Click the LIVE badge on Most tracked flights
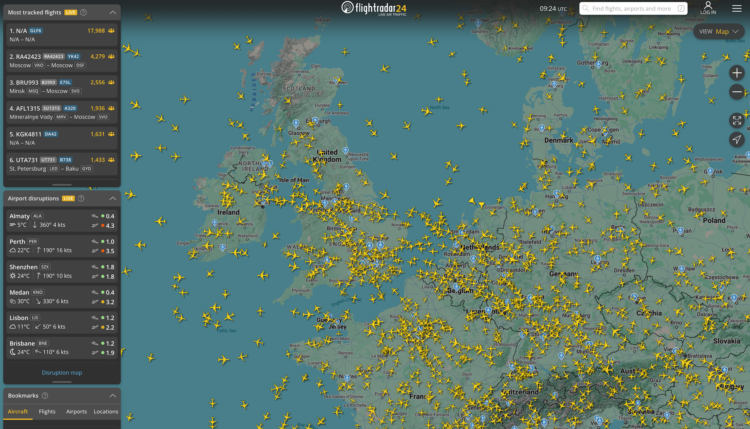 (x=71, y=12)
